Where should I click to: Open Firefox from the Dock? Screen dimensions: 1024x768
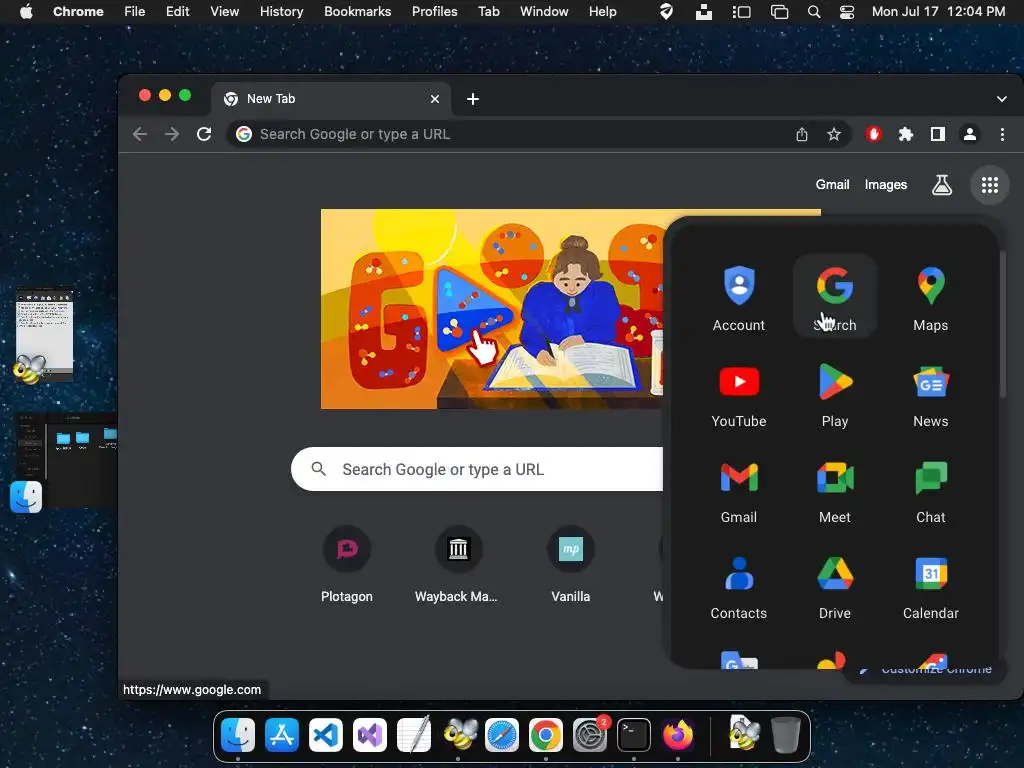tap(678, 735)
